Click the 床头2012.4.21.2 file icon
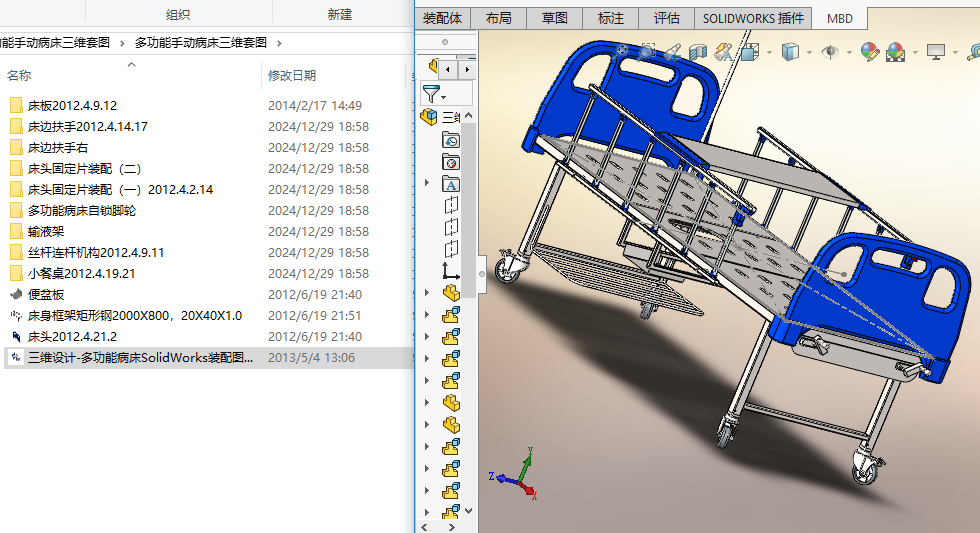The height and width of the screenshot is (533, 980). click(16, 336)
